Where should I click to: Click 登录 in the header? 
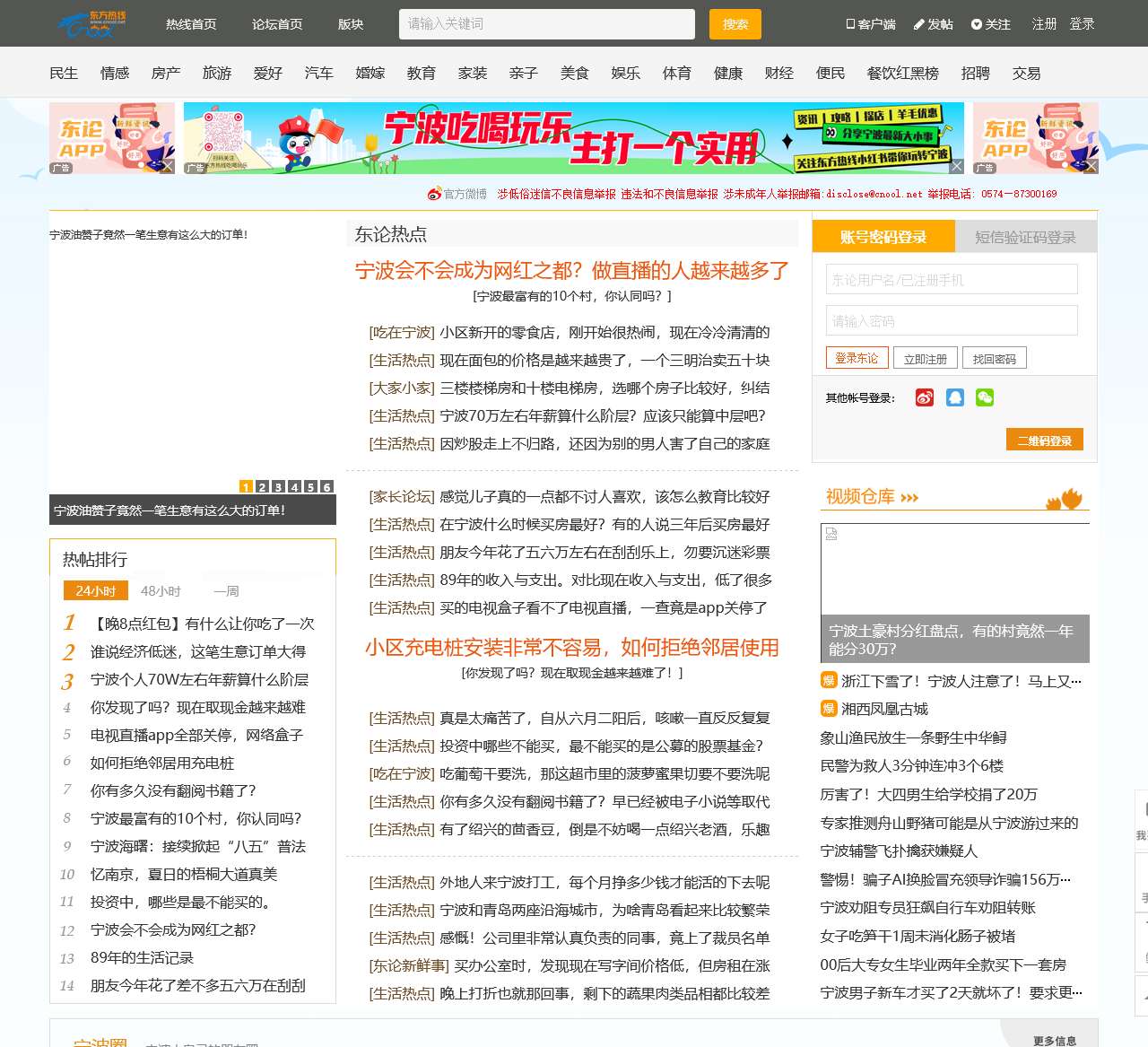(x=1082, y=24)
